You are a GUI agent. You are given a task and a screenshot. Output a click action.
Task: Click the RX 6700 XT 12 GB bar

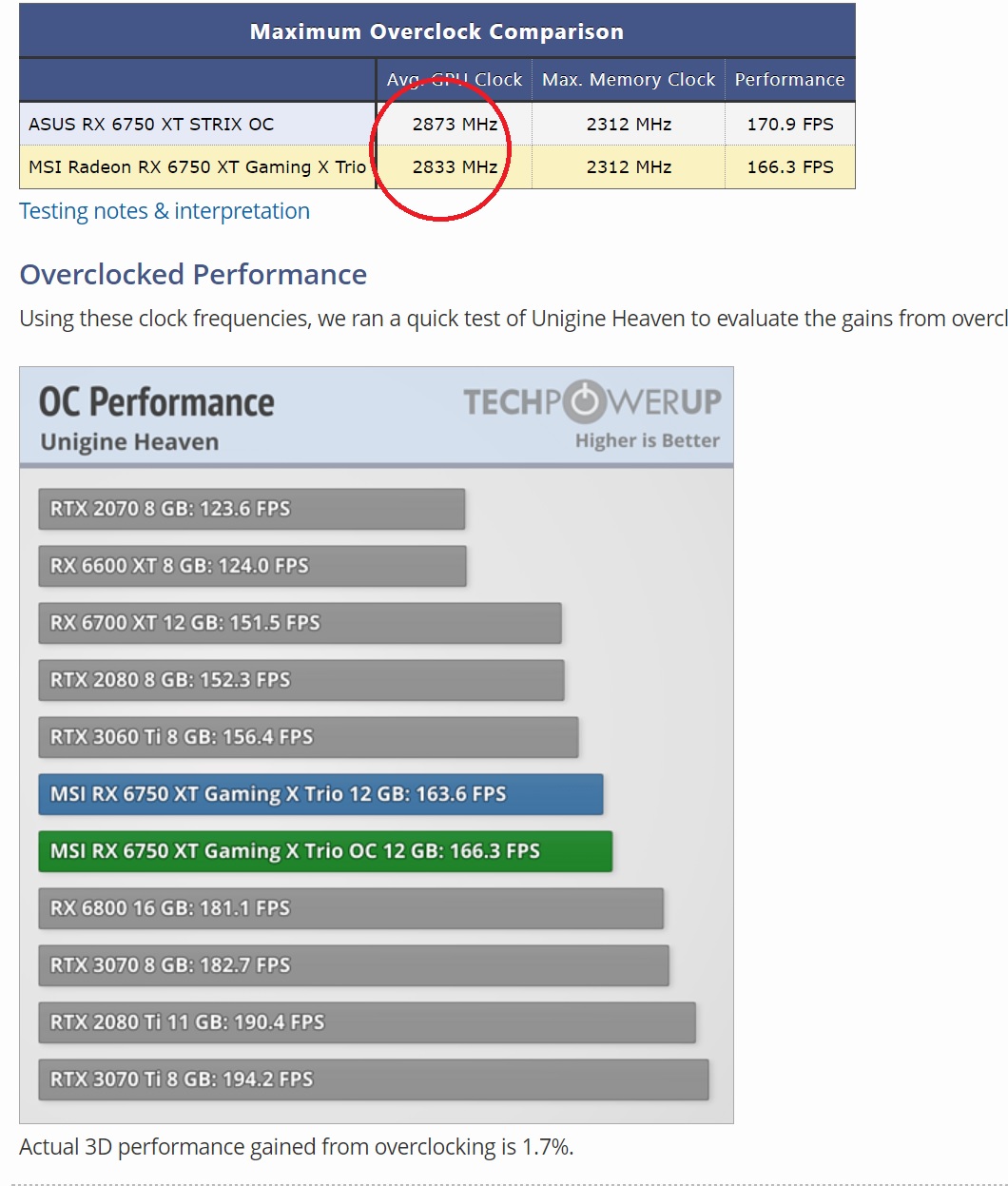tap(300, 623)
